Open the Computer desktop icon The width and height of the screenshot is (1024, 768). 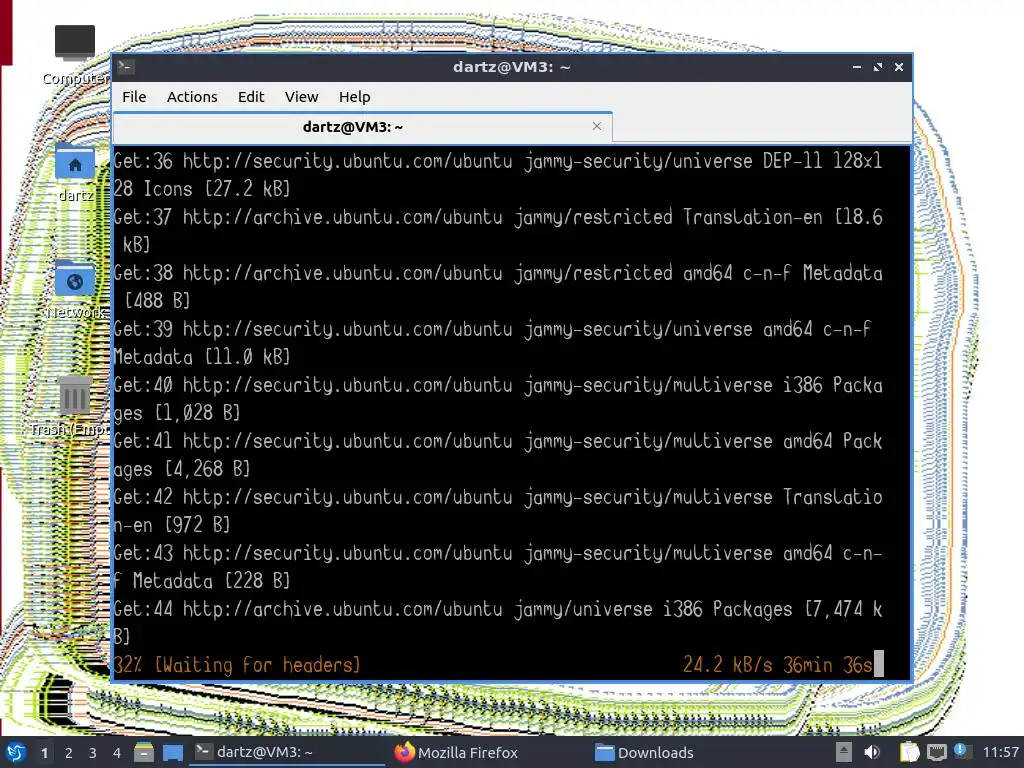[74, 55]
